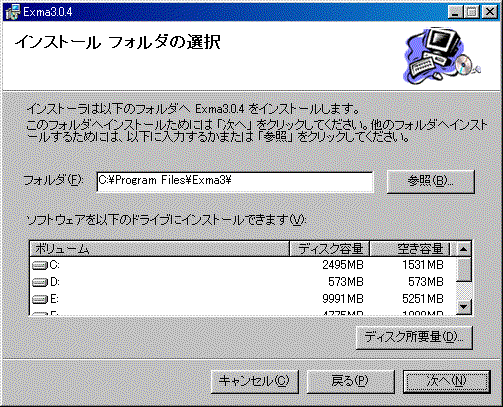This screenshot has width=503, height=407.
Task: Click the ディスク容量 column header
Action: (x=329, y=249)
